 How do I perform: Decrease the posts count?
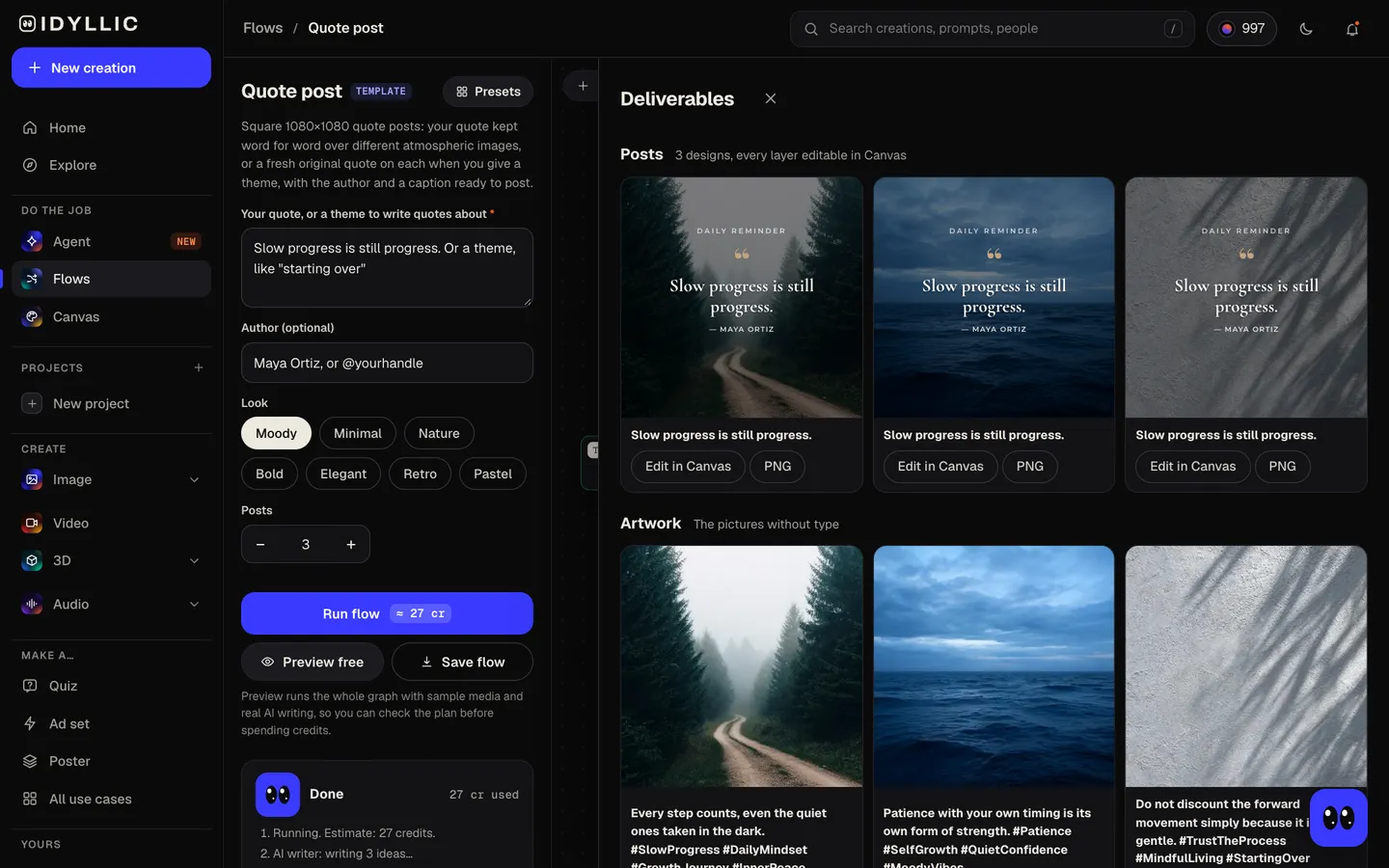260,544
